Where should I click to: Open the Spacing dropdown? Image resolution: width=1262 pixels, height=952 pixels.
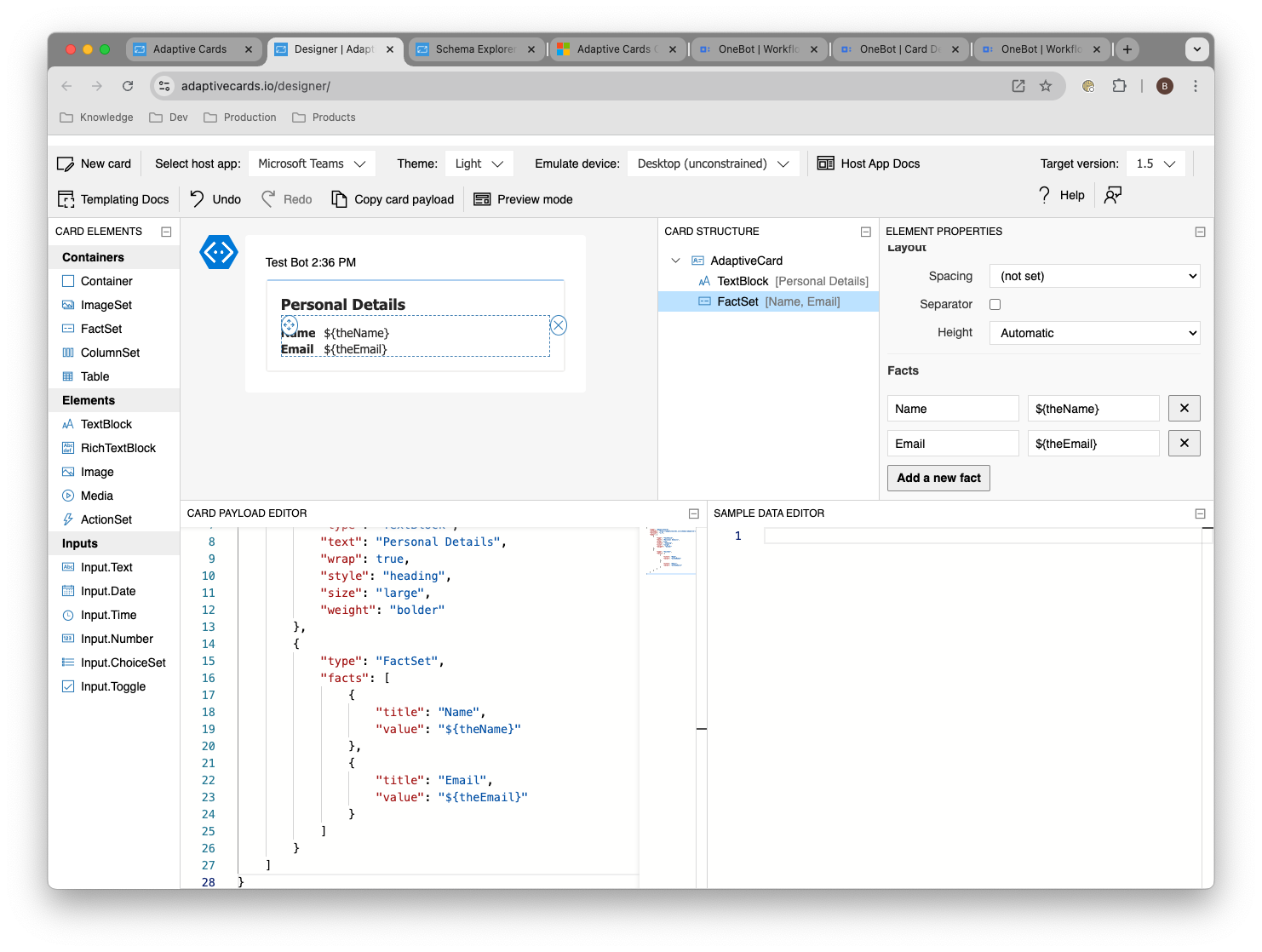point(1094,276)
